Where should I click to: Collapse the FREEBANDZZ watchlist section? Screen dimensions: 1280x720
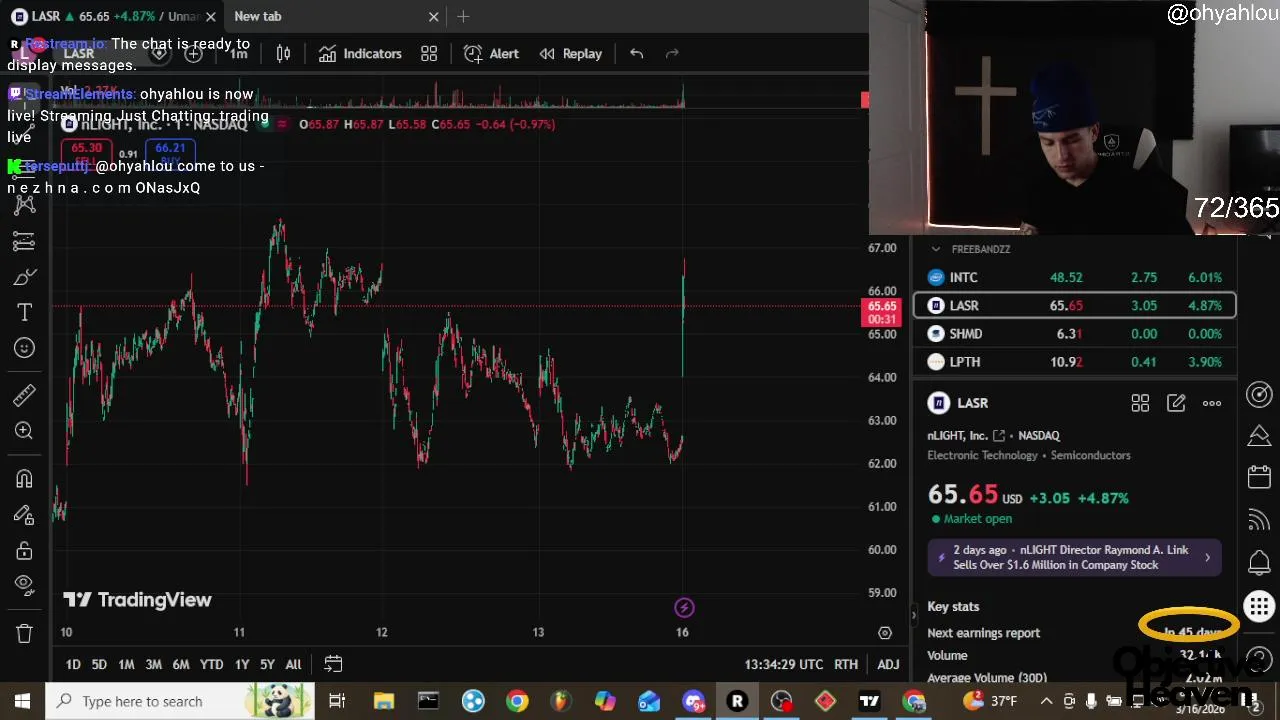pyautogui.click(x=935, y=249)
